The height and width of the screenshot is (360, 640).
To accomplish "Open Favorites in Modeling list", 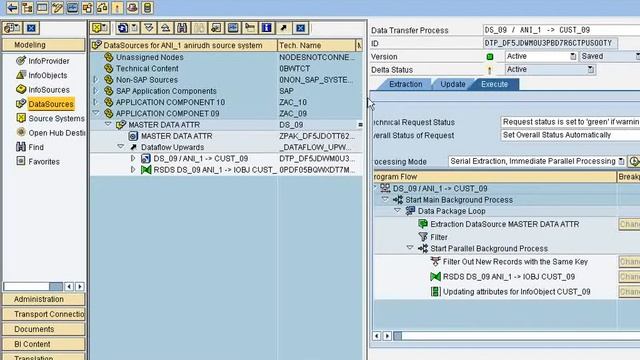I will coord(44,162).
